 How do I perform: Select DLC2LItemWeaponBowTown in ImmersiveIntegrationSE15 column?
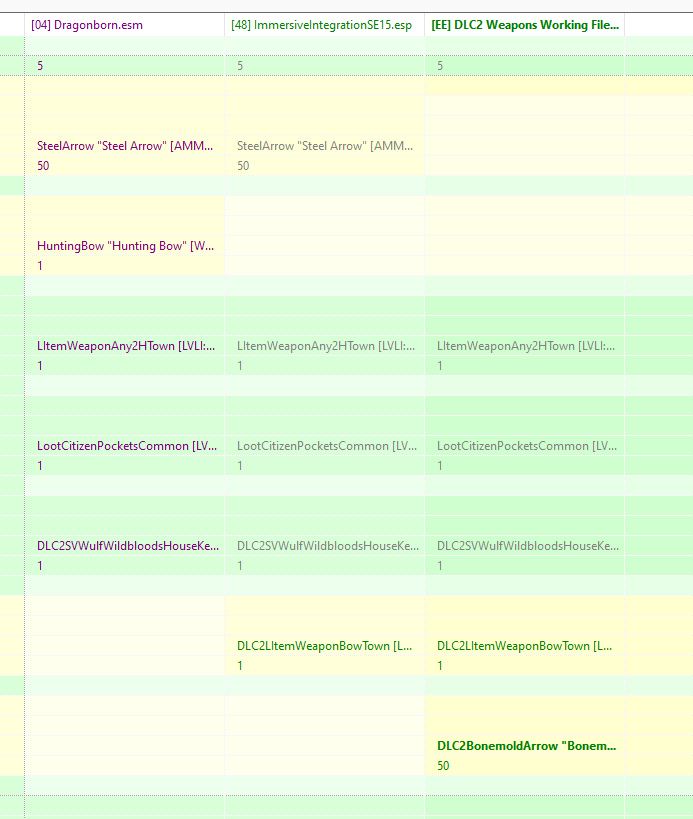click(324, 646)
